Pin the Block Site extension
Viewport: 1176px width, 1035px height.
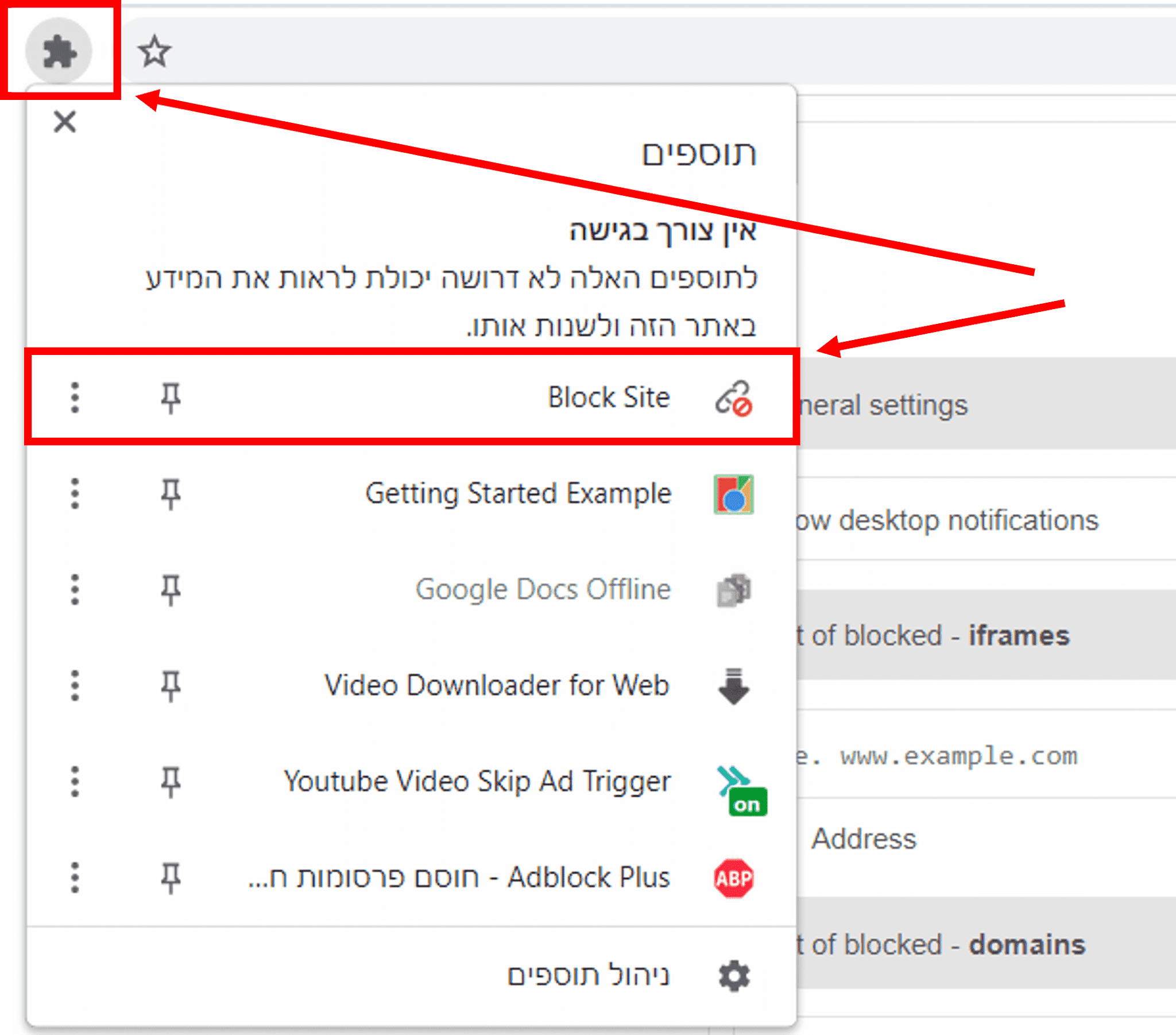click(171, 398)
